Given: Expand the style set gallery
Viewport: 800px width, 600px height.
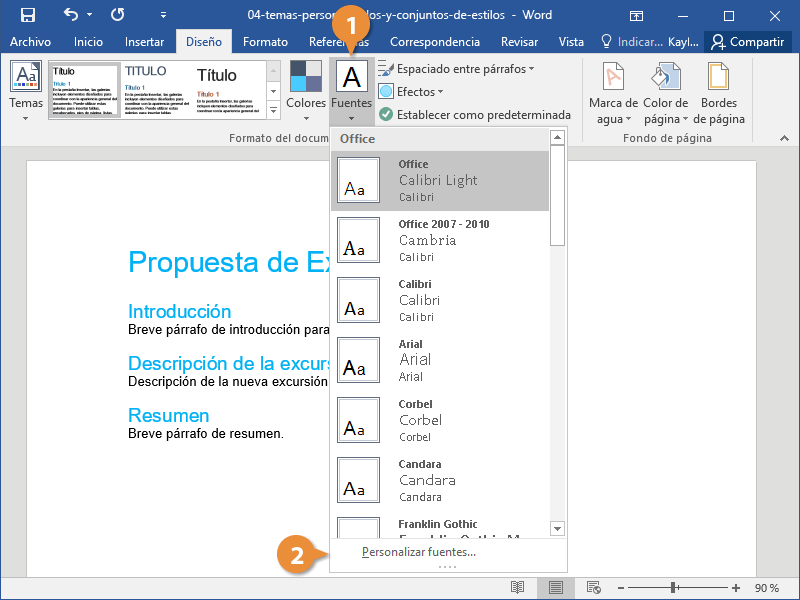Looking at the screenshot, I should 273,110.
